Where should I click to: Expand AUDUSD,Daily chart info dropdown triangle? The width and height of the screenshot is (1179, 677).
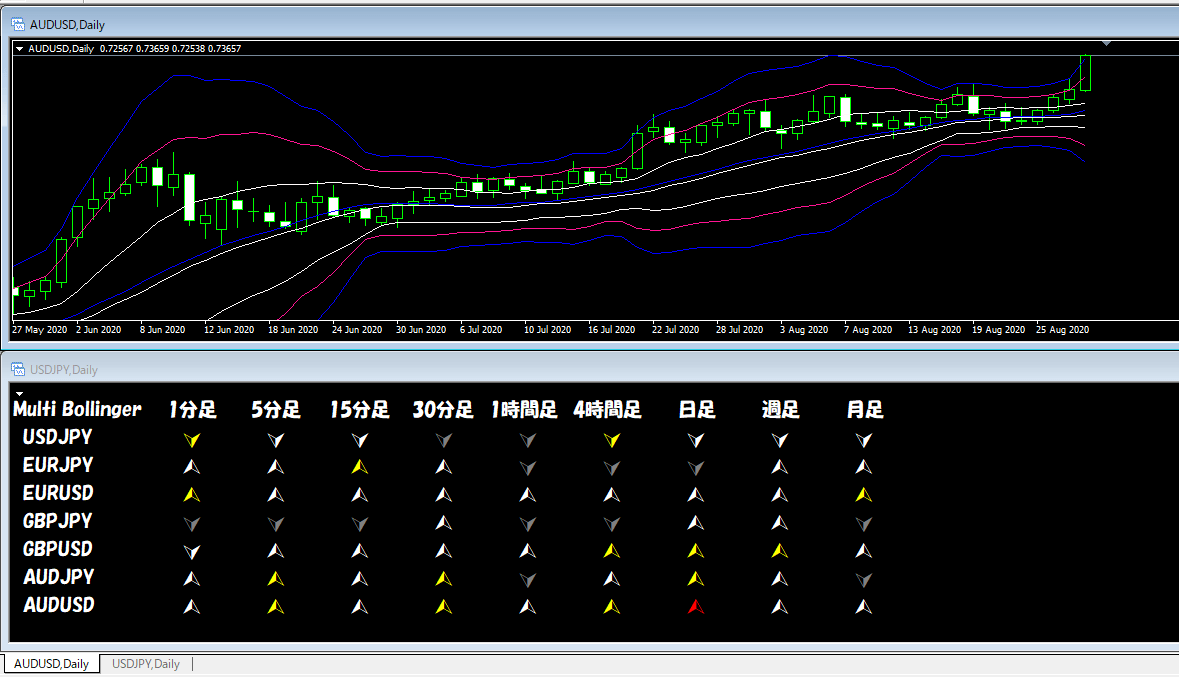point(20,48)
